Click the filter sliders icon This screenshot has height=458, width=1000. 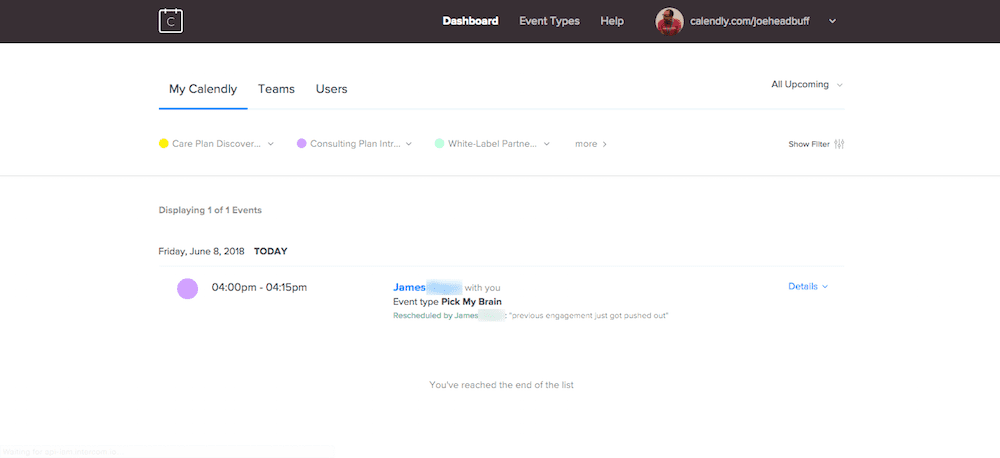click(x=839, y=144)
